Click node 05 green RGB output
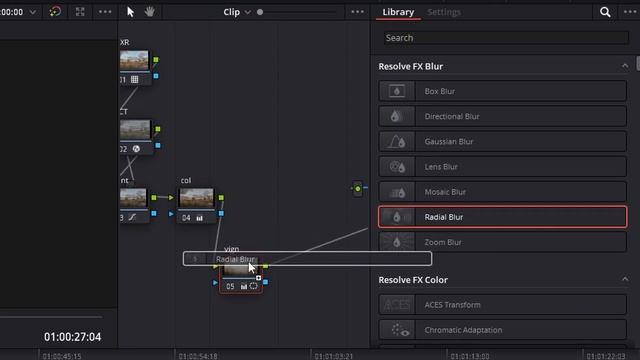This screenshot has width=640, height=360. coord(266,266)
